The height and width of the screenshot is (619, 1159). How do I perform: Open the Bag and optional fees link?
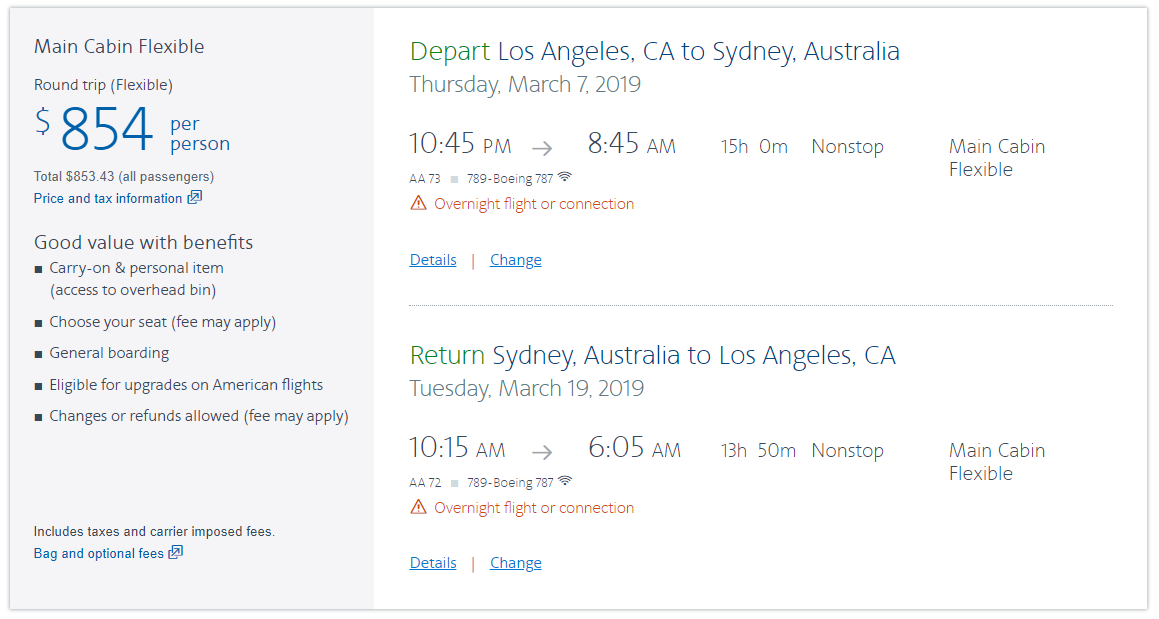tap(98, 553)
